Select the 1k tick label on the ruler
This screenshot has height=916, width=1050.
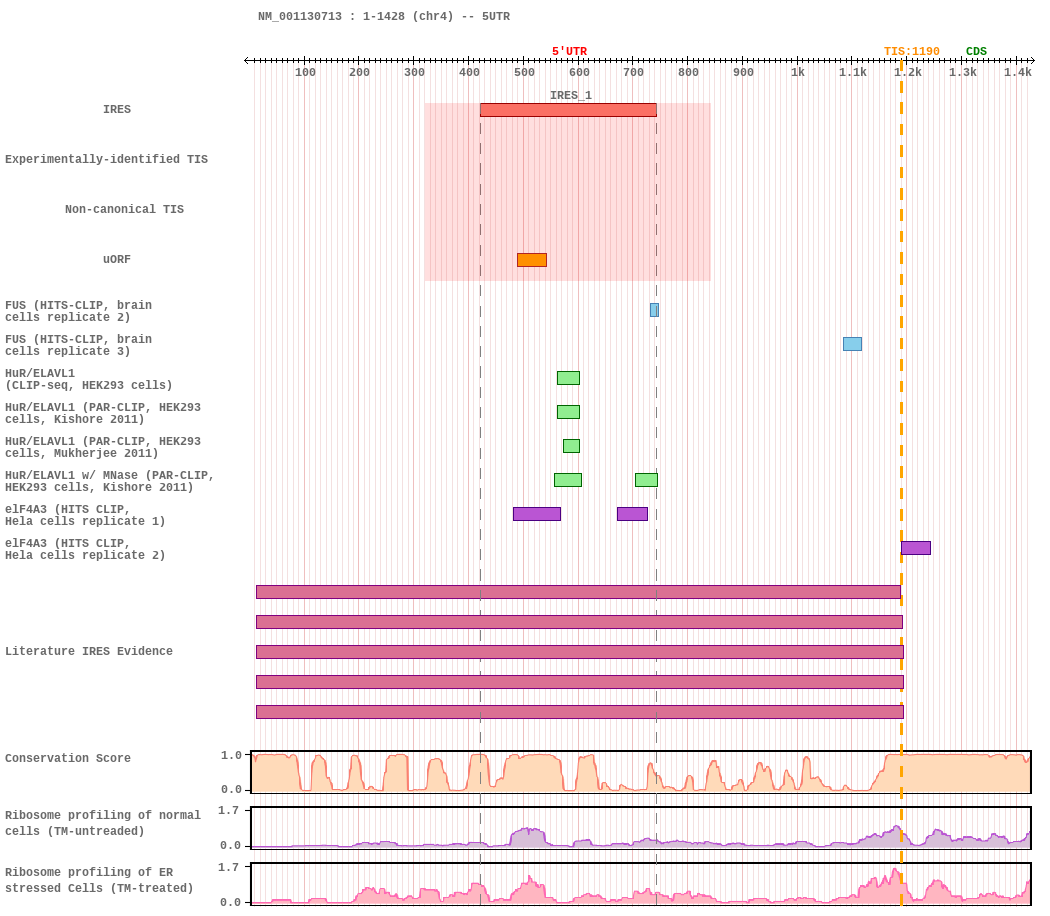coord(798,72)
